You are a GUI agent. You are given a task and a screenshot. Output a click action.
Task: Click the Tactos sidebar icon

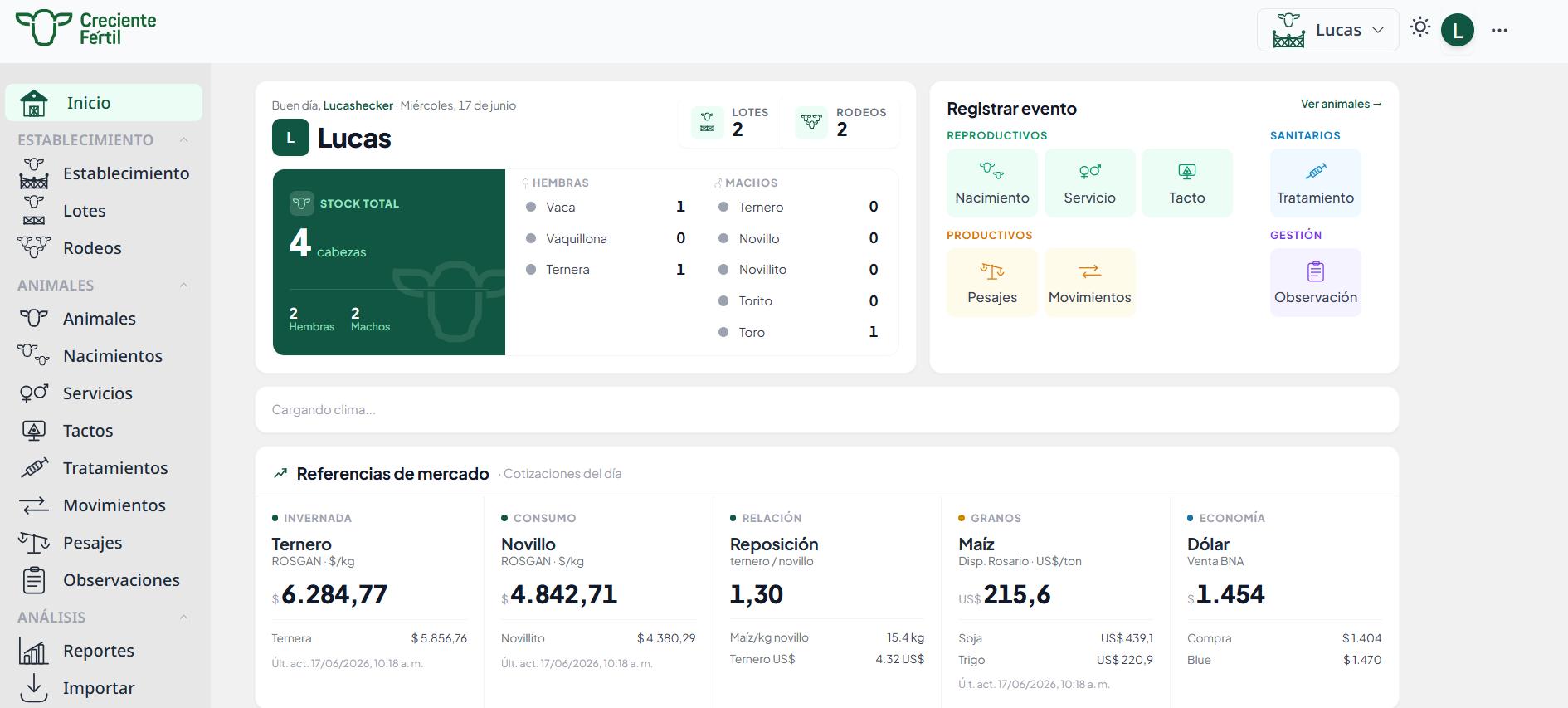34,431
